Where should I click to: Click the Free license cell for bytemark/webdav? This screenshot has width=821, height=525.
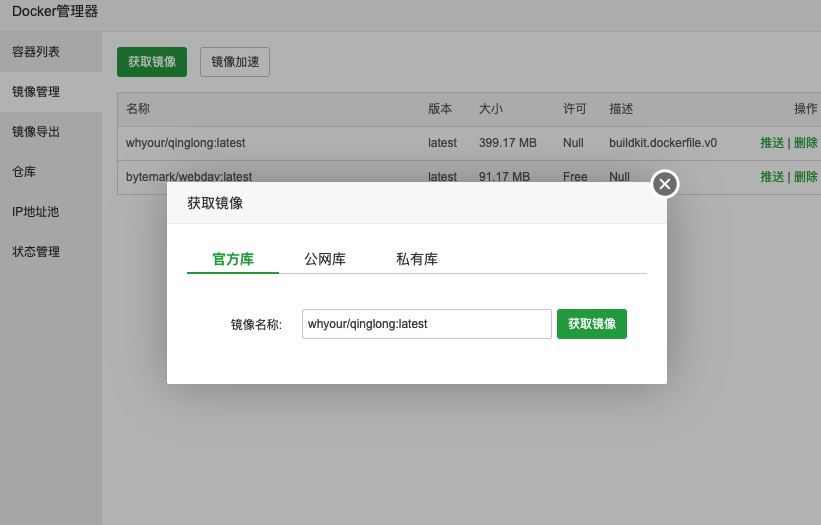pos(575,177)
